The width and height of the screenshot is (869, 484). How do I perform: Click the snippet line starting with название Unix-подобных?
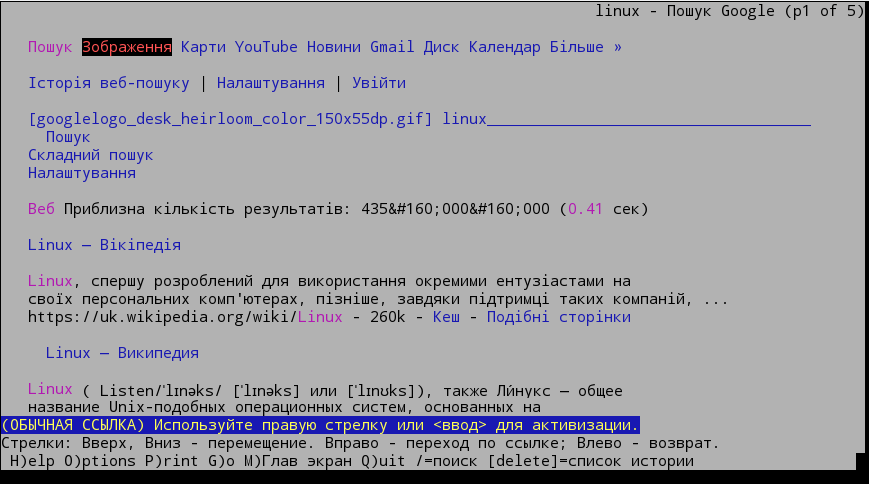pos(284,407)
